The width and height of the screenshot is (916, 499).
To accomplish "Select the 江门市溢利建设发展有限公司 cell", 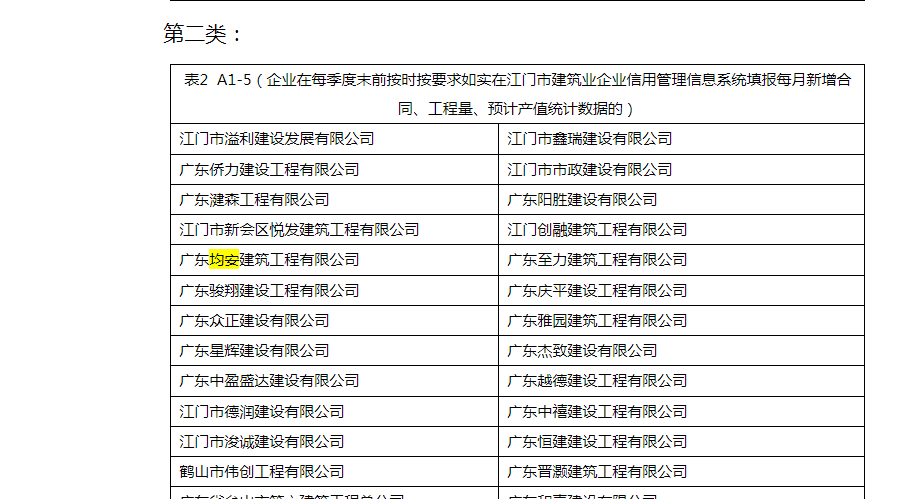I will click(277, 139).
